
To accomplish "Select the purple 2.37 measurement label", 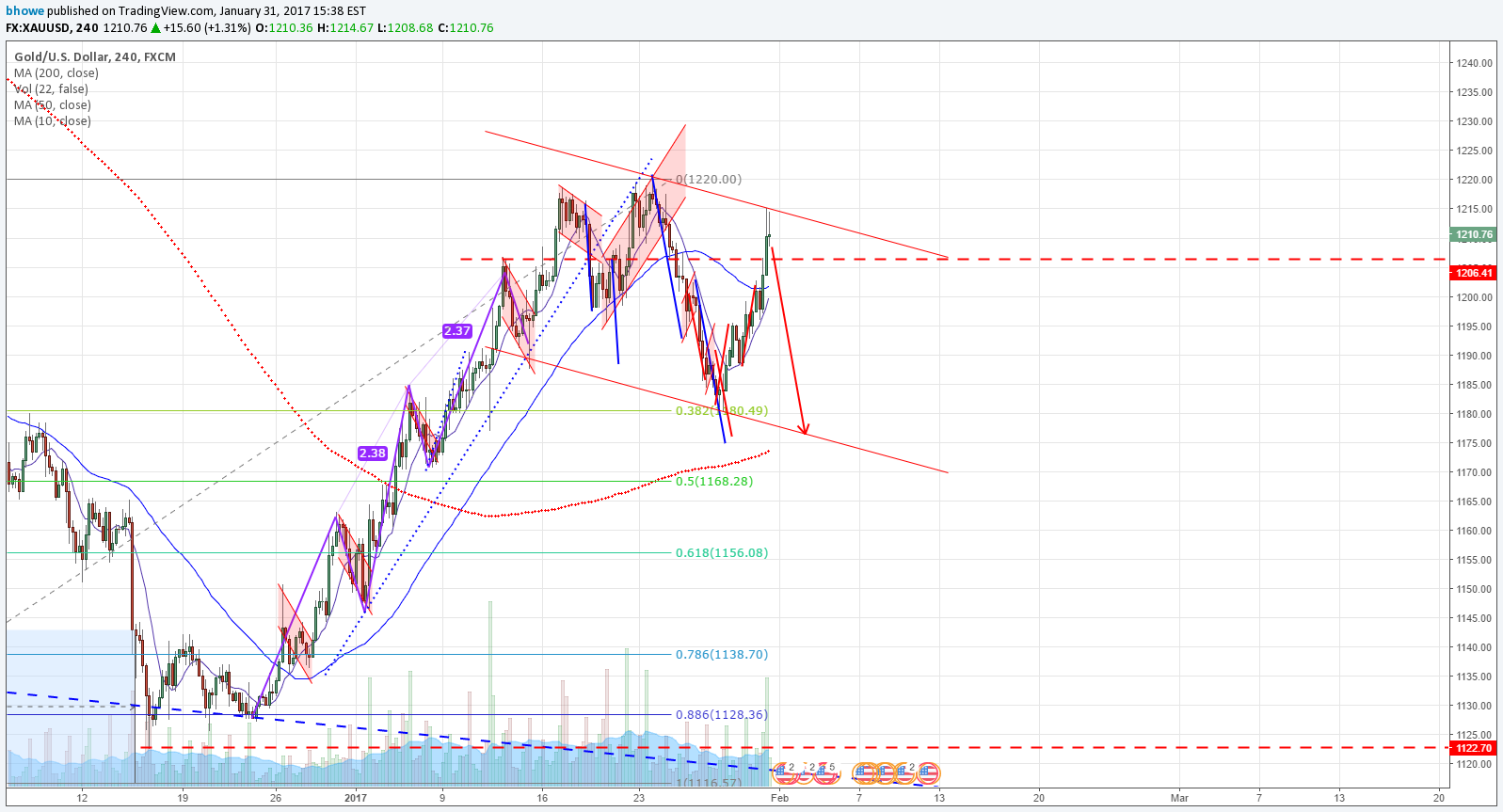I will coord(457,330).
